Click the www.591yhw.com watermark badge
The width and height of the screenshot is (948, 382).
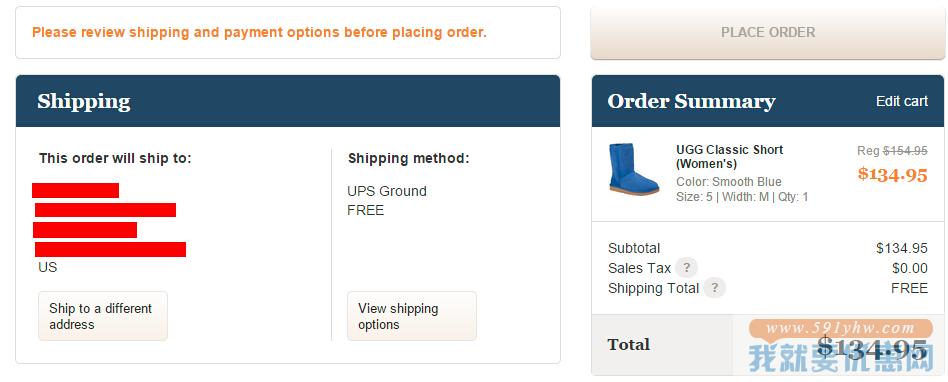[x=840, y=329]
